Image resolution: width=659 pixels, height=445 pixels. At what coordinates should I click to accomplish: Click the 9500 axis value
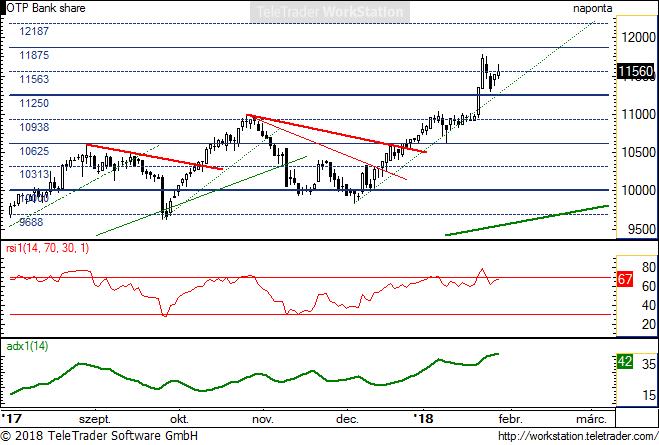tap(642, 229)
